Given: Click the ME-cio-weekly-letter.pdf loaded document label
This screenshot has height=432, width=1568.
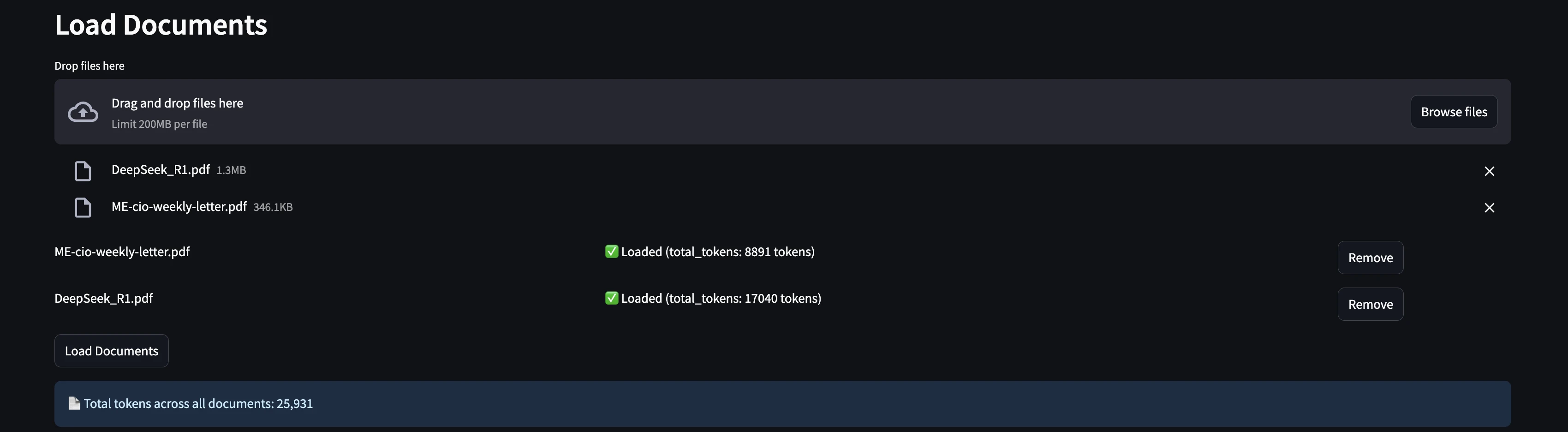Looking at the screenshot, I should (x=122, y=252).
